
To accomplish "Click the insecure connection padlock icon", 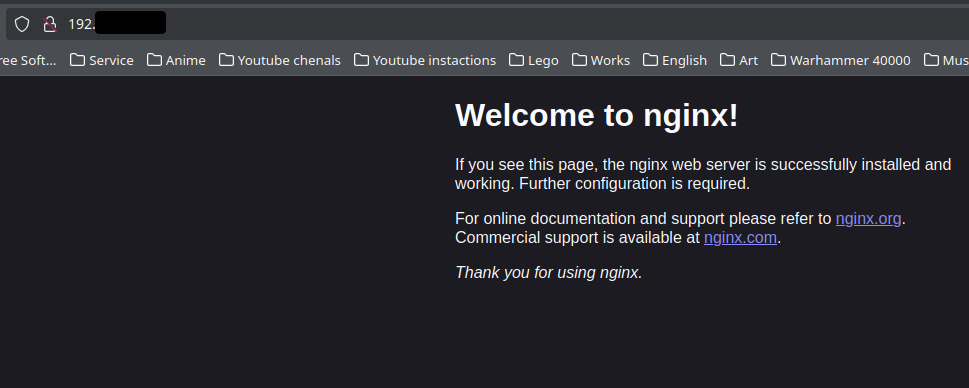I will [50, 24].
